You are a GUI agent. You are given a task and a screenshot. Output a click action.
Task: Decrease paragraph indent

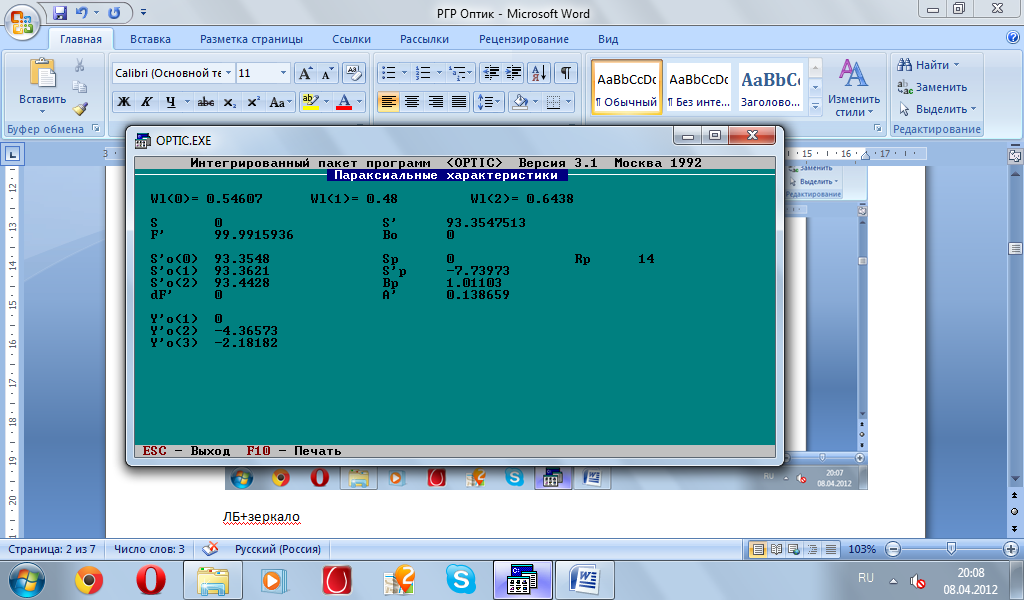[x=490, y=73]
